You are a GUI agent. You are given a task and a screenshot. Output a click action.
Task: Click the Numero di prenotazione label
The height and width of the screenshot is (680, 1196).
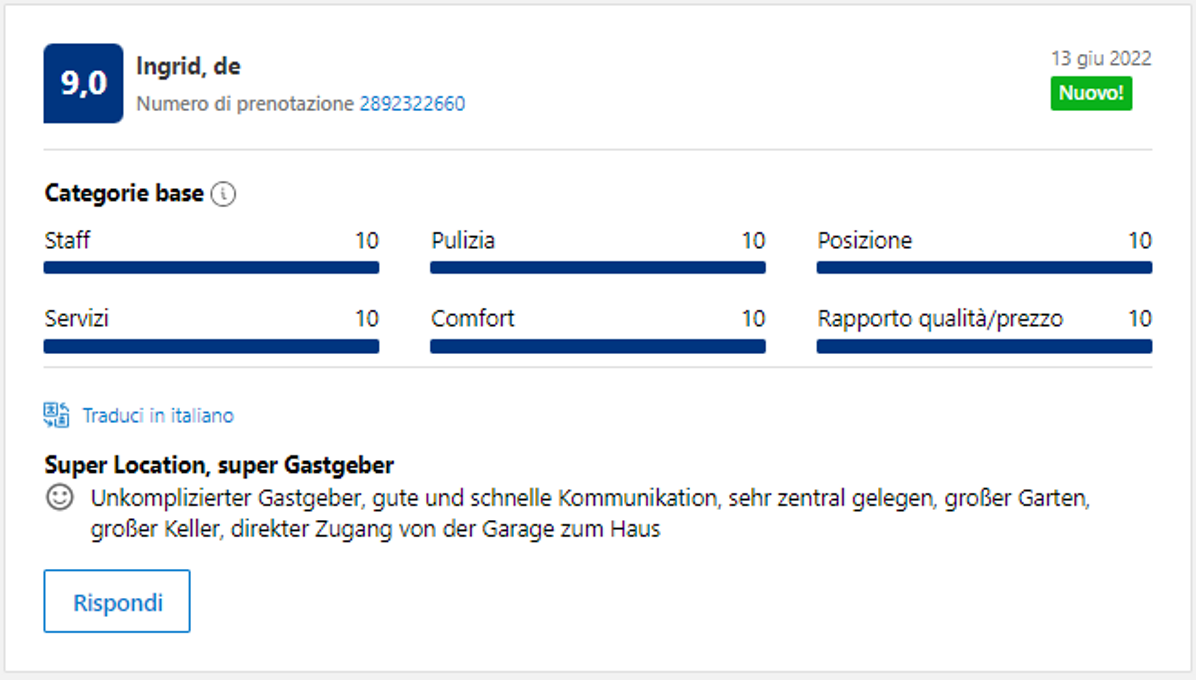[x=245, y=104]
